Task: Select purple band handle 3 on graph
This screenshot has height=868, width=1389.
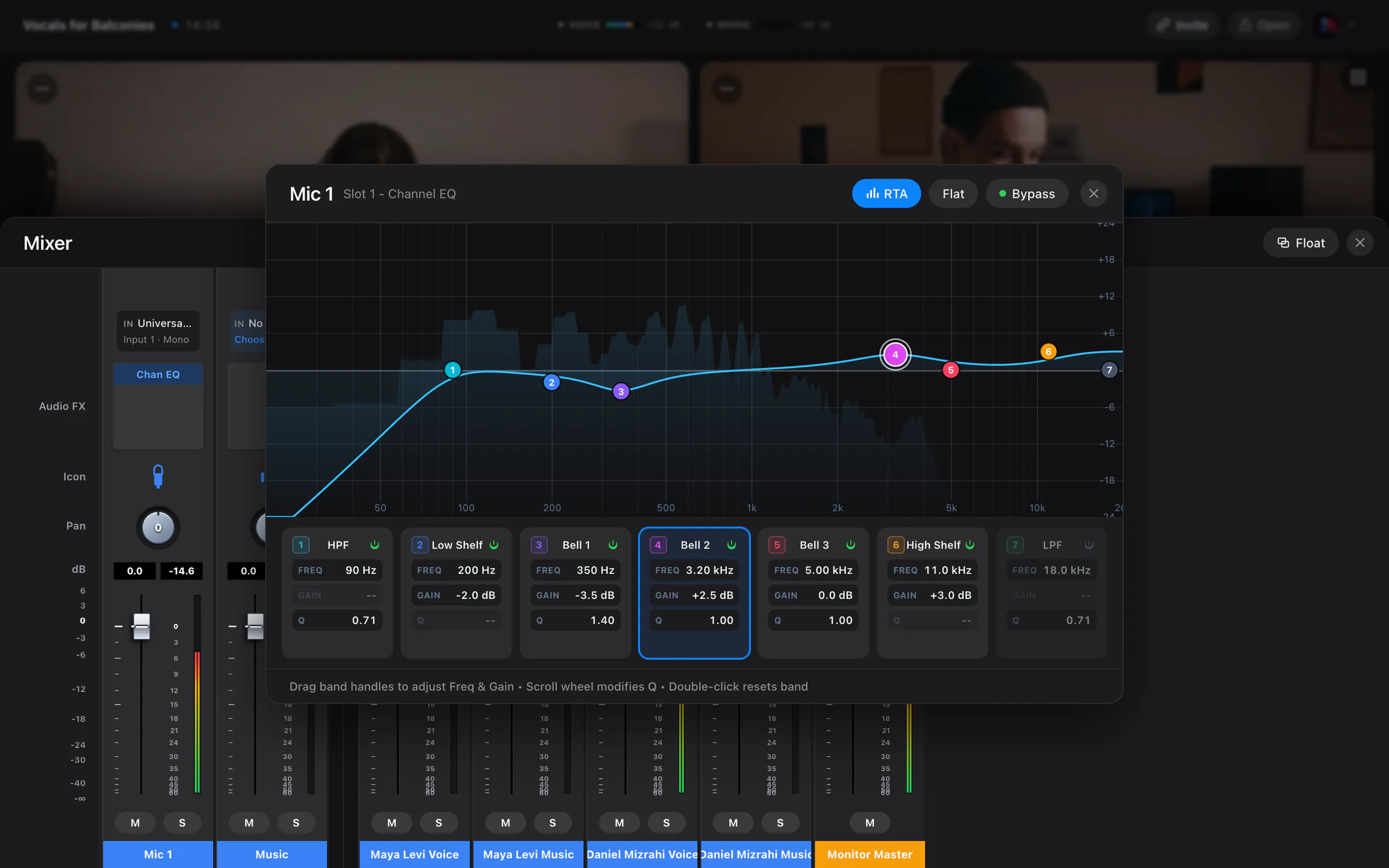Action: pyautogui.click(x=621, y=392)
